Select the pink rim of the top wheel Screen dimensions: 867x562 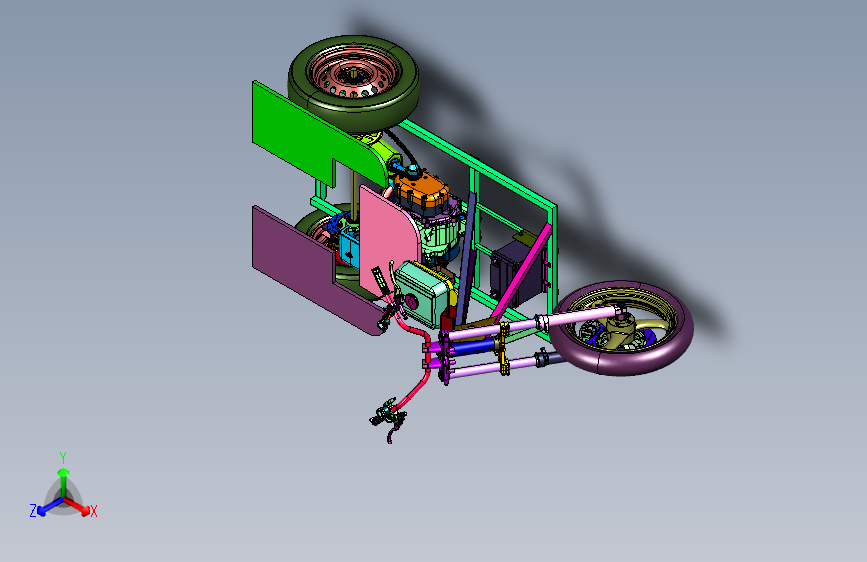(x=354, y=74)
